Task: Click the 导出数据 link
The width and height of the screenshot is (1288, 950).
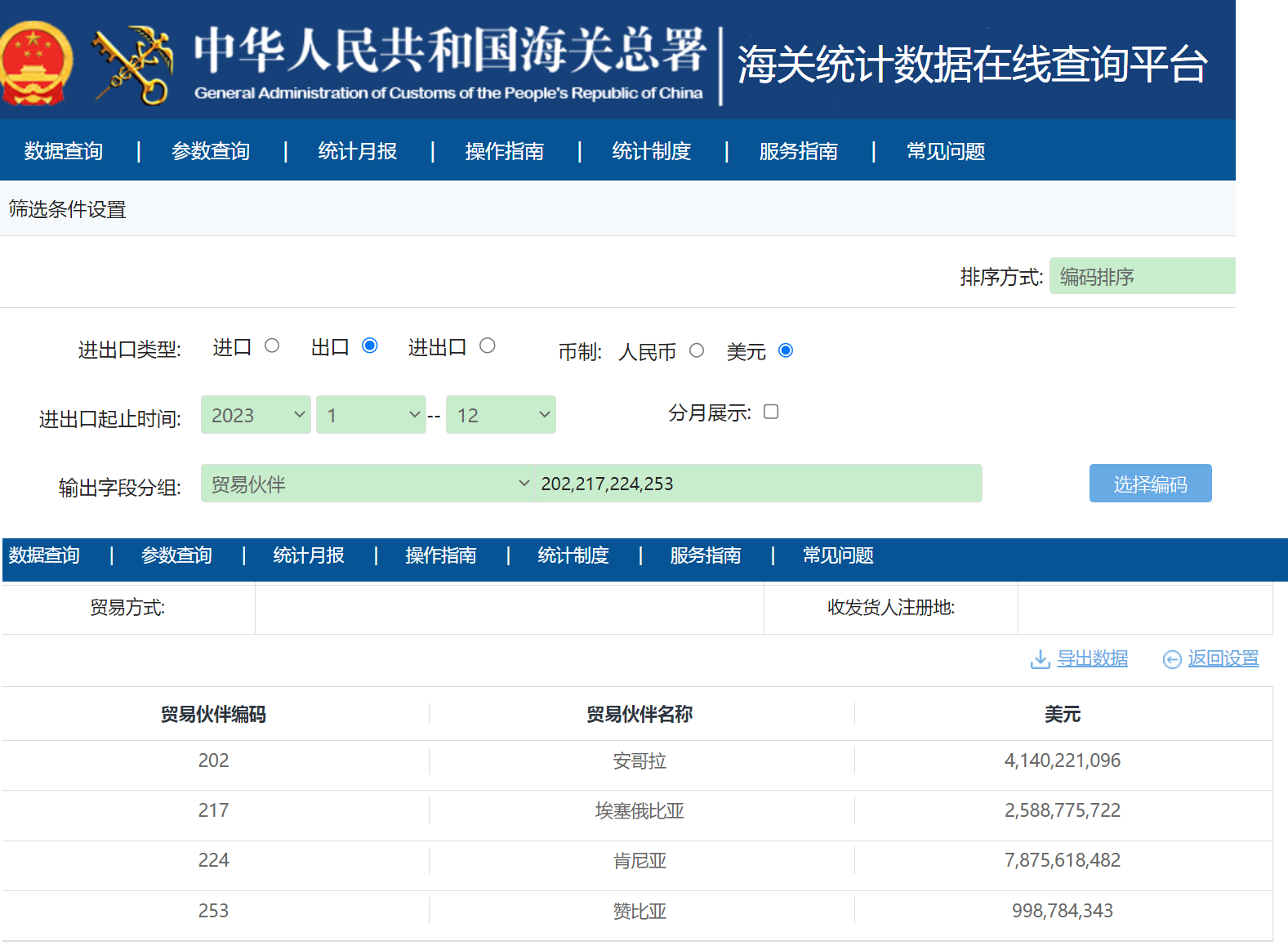Action: (x=1093, y=658)
